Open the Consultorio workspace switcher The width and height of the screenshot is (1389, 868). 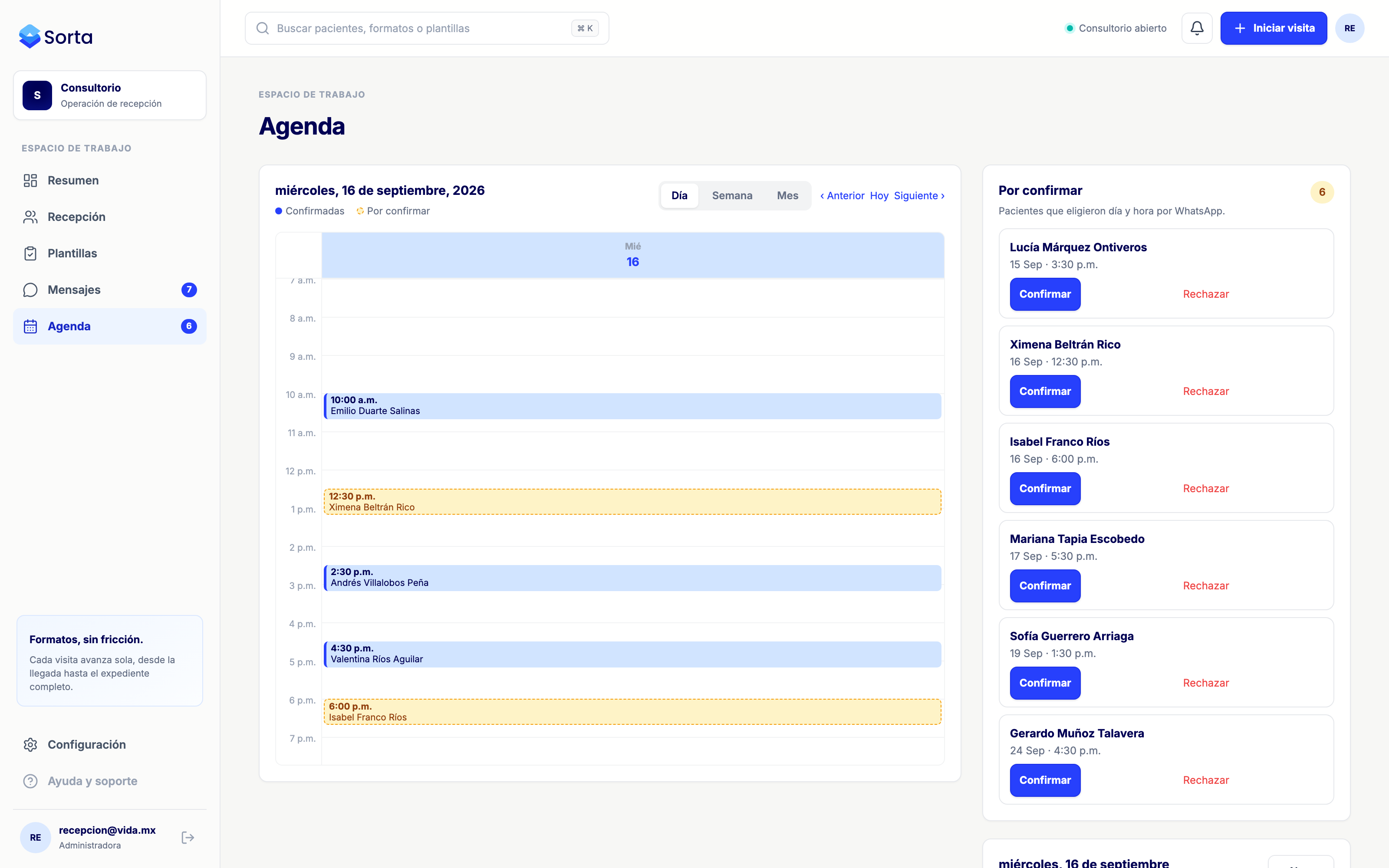(x=110, y=95)
